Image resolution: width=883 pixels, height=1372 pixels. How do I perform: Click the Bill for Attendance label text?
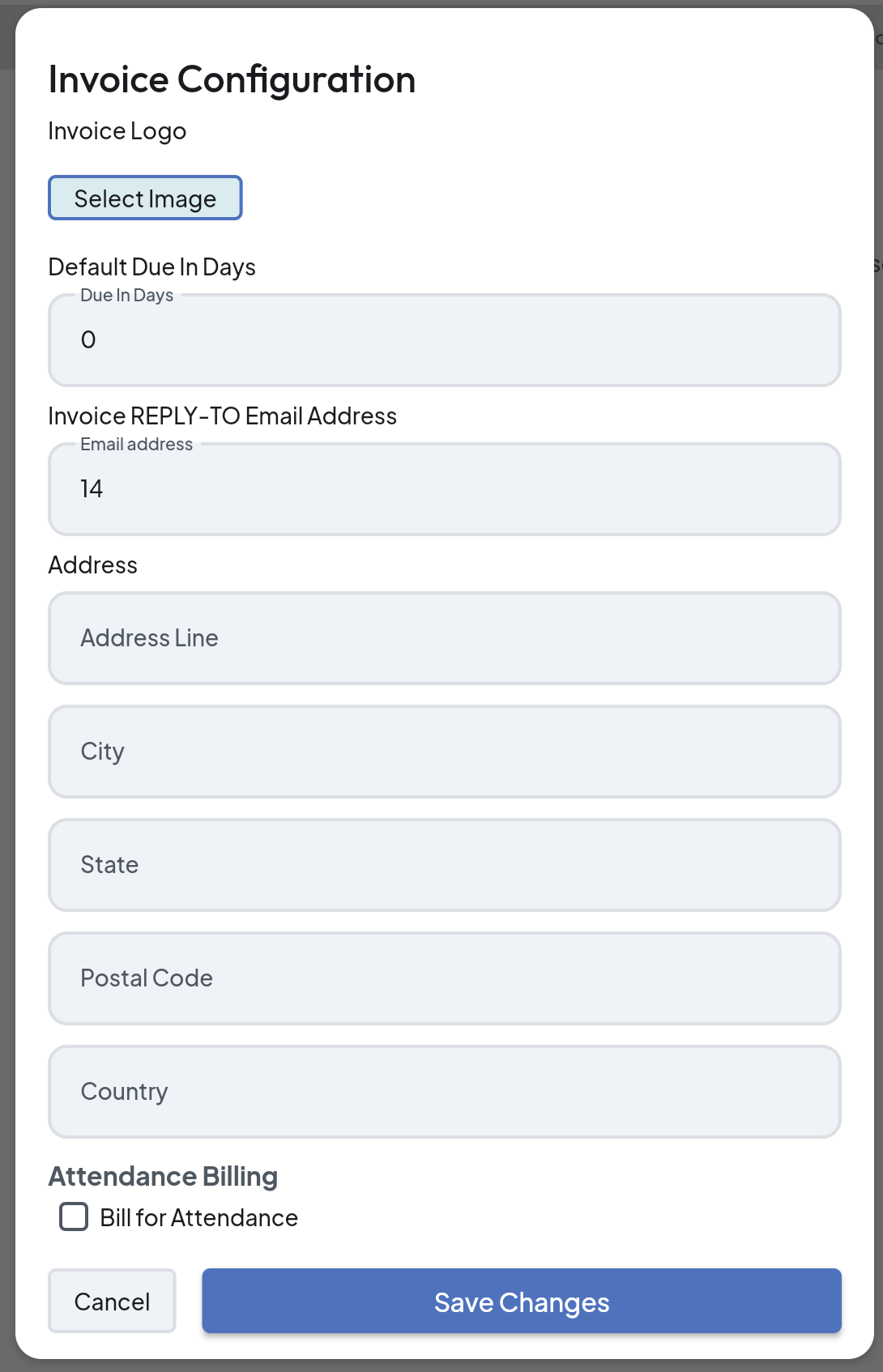click(198, 1218)
